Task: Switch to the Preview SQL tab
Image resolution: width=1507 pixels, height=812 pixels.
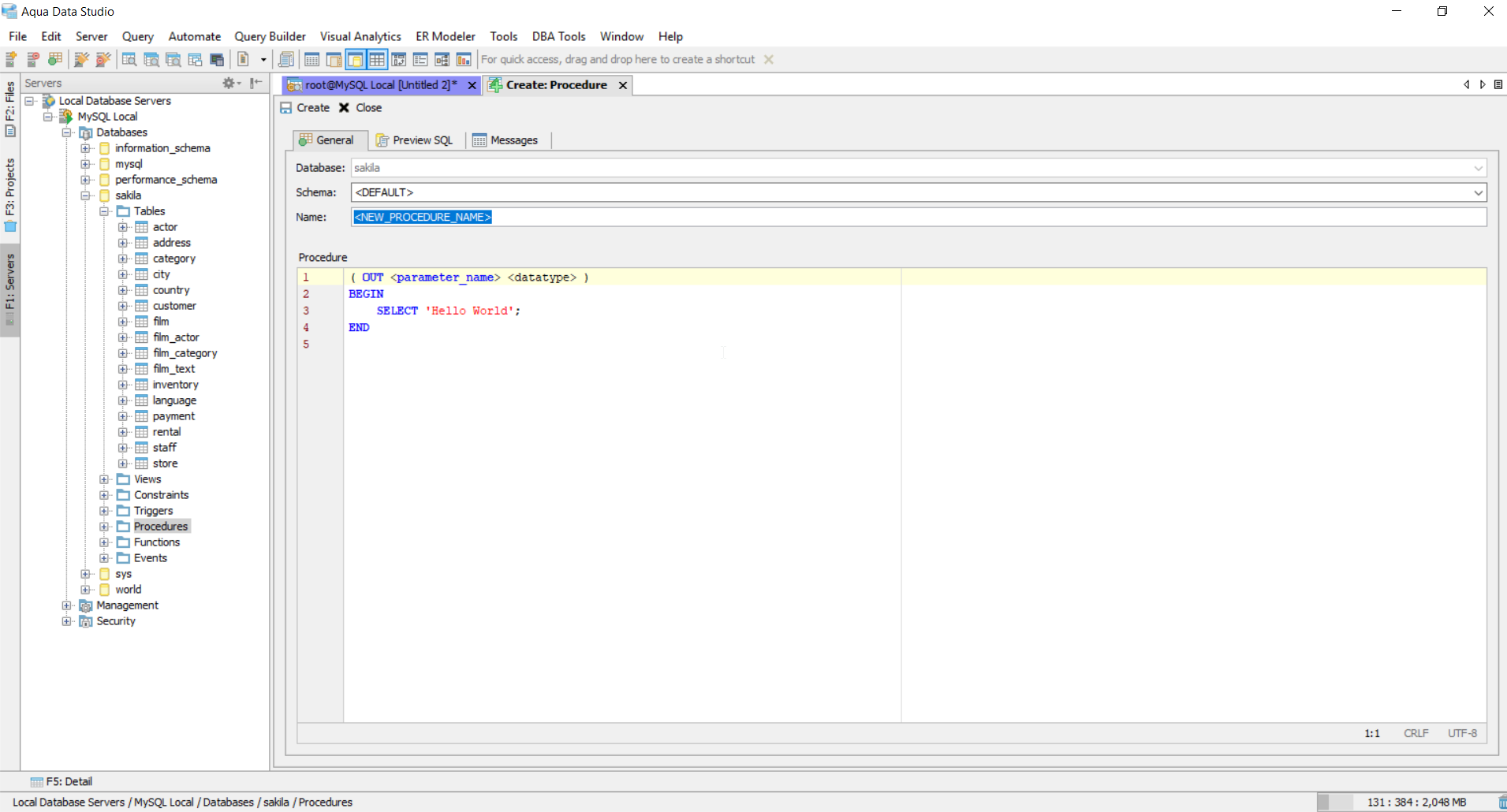Action: tap(415, 140)
